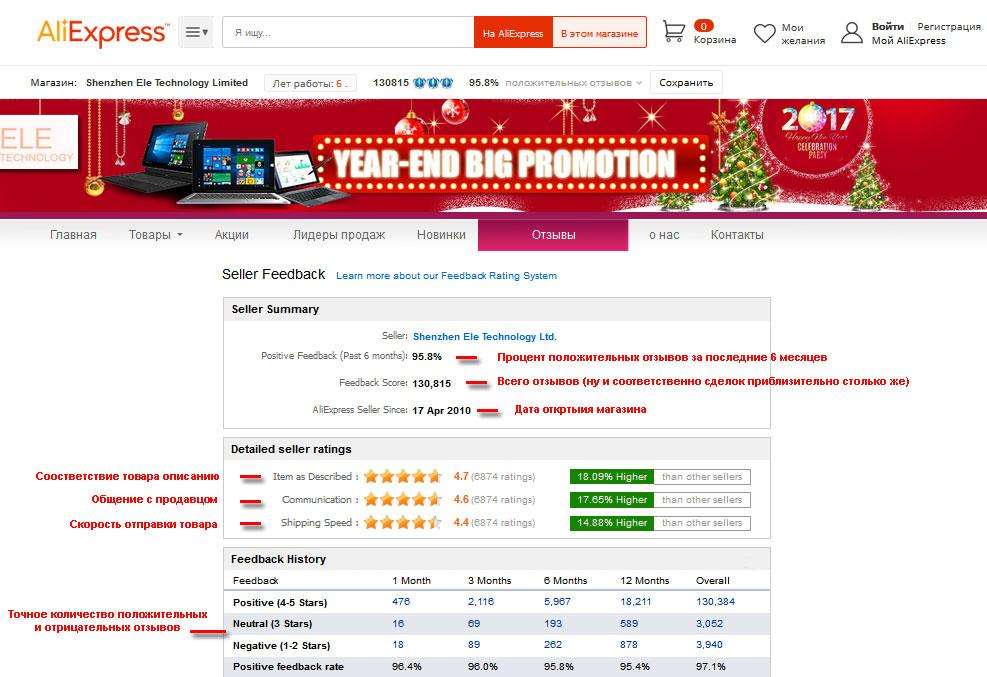Click the 'Мои желания' wishlist label
Image resolution: width=987 pixels, height=677 pixels.
pyautogui.click(x=803, y=34)
